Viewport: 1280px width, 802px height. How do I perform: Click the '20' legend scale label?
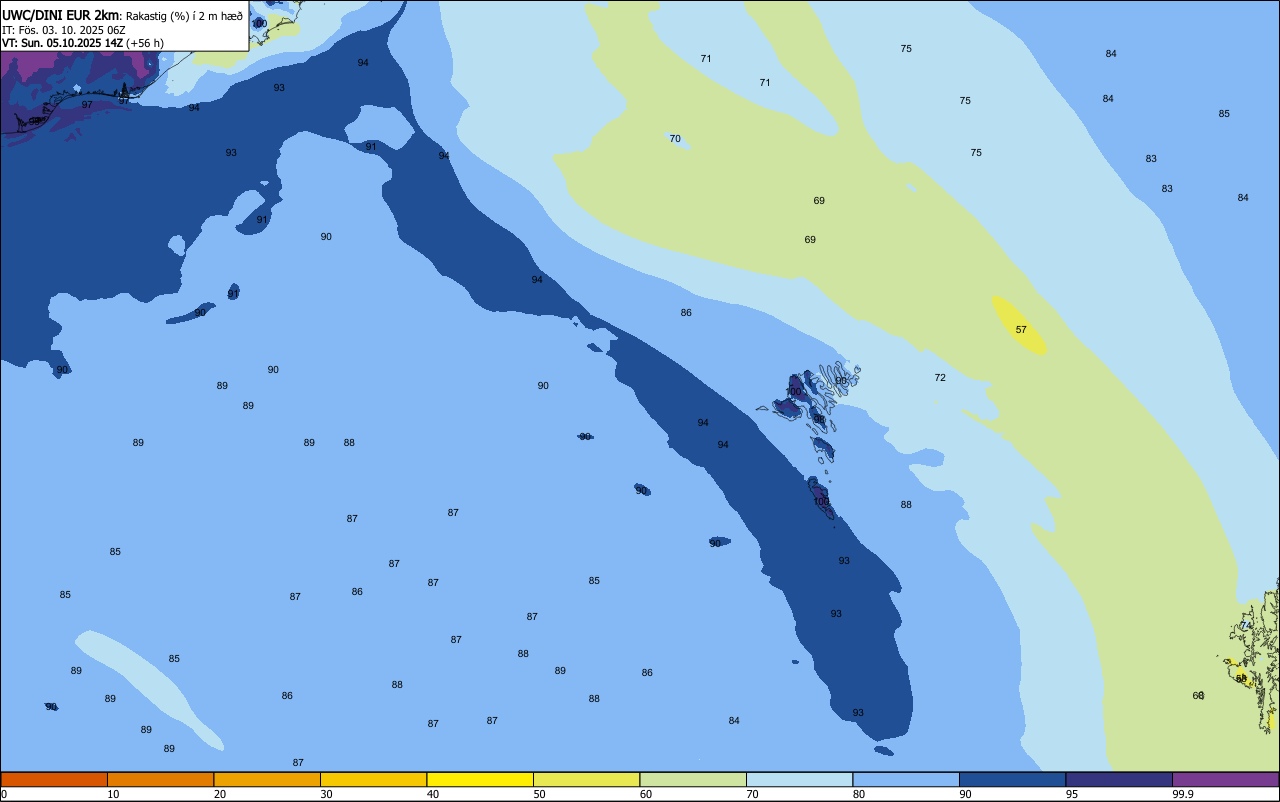(220, 794)
